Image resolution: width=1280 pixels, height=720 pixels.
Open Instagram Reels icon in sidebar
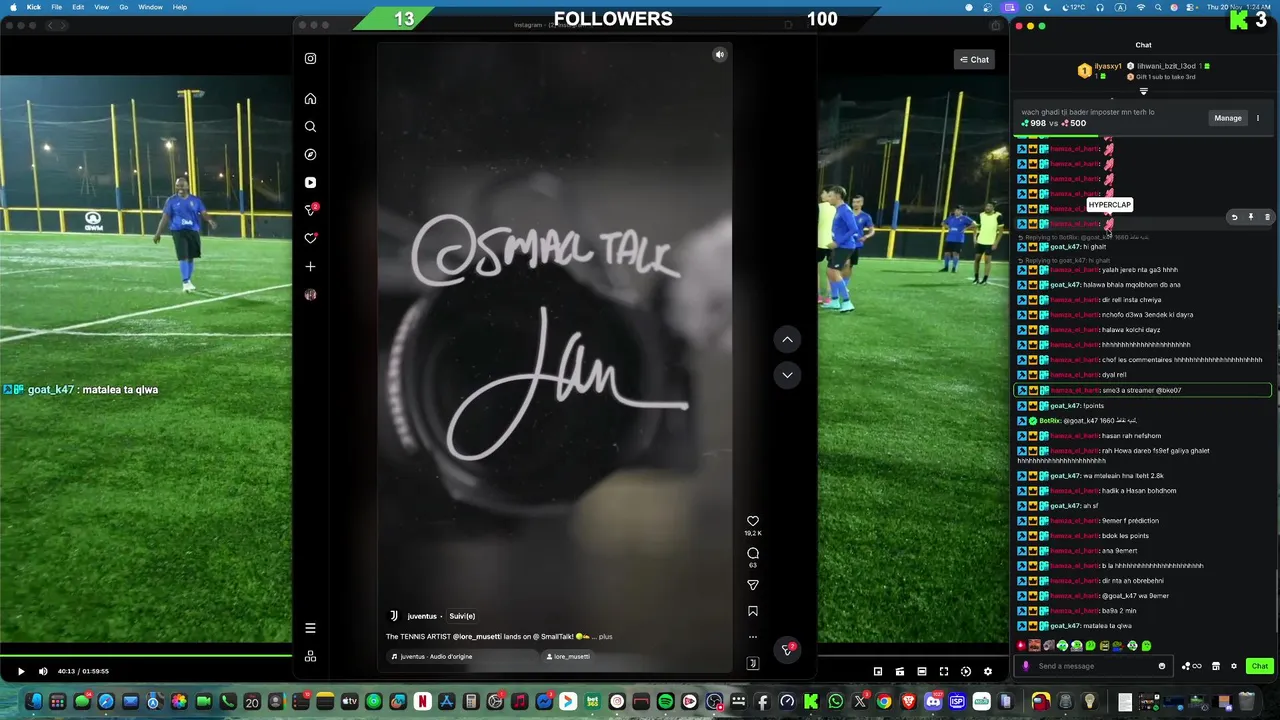[x=310, y=183]
